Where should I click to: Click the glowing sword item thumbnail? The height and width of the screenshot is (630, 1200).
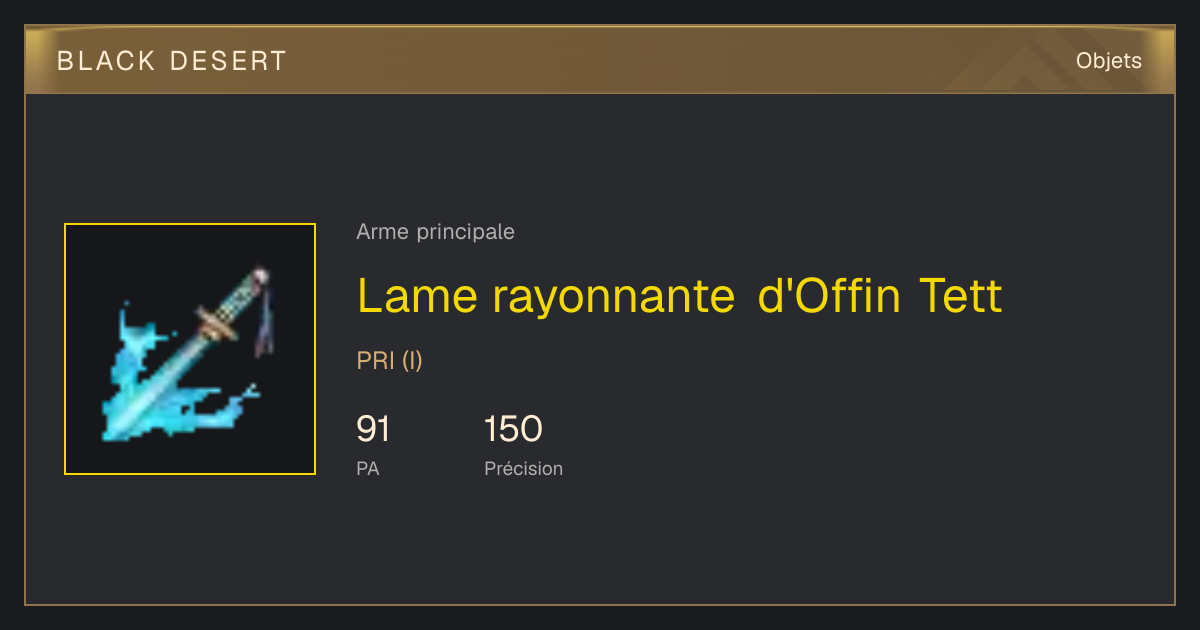pyautogui.click(x=190, y=349)
